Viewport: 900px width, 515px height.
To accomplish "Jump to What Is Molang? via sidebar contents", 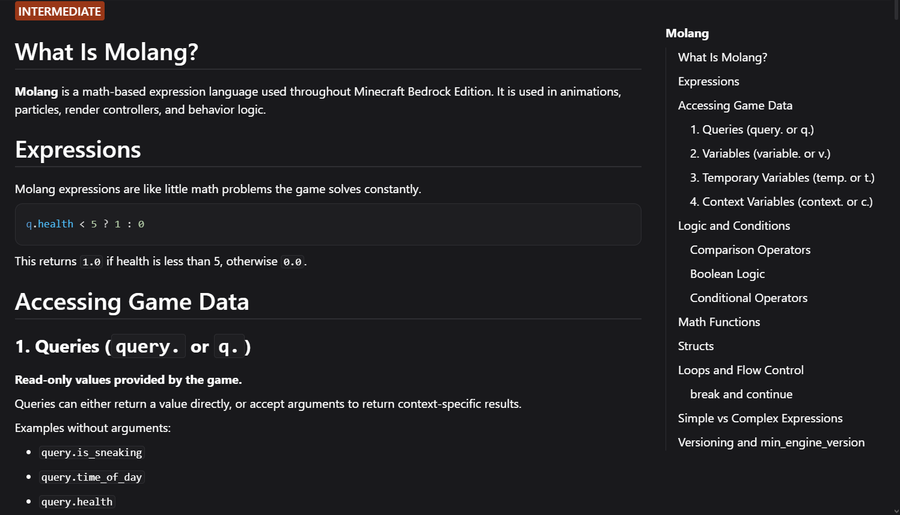I will [x=722, y=57].
